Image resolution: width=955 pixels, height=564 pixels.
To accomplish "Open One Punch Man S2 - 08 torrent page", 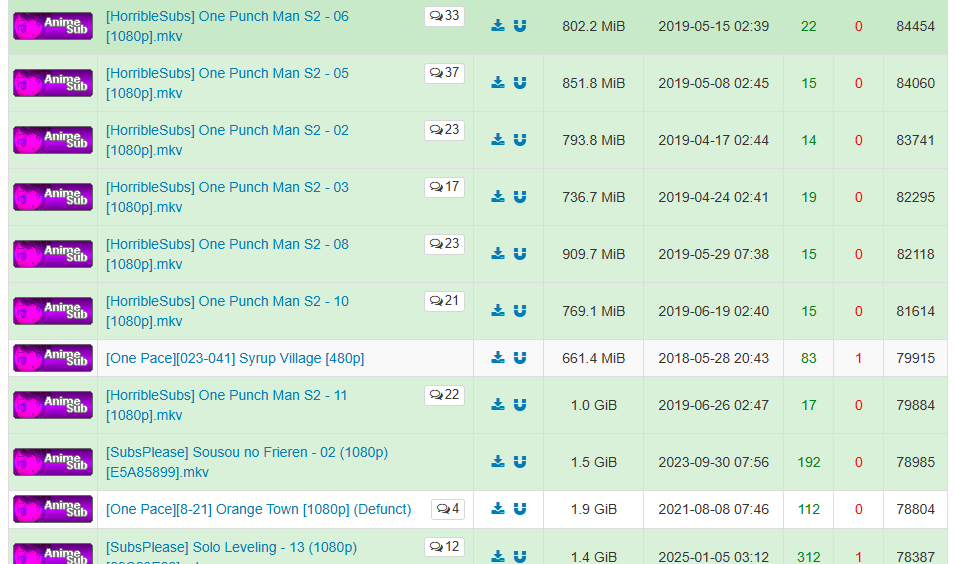I will (227, 254).
